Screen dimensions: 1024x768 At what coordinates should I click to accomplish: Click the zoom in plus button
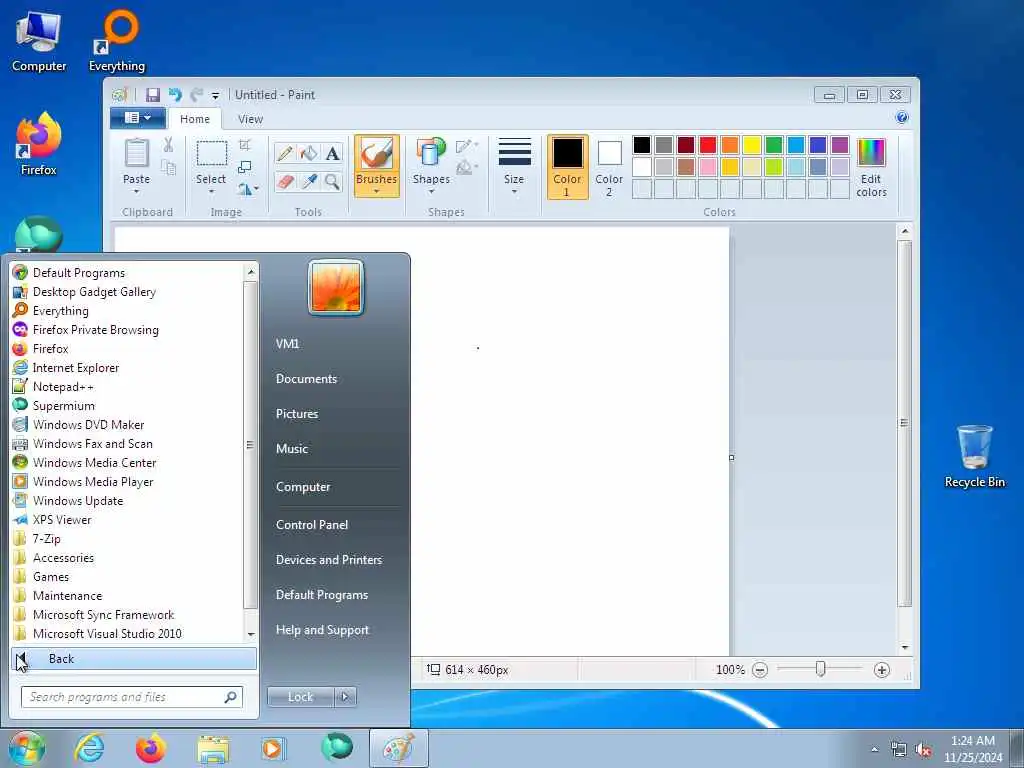point(882,670)
